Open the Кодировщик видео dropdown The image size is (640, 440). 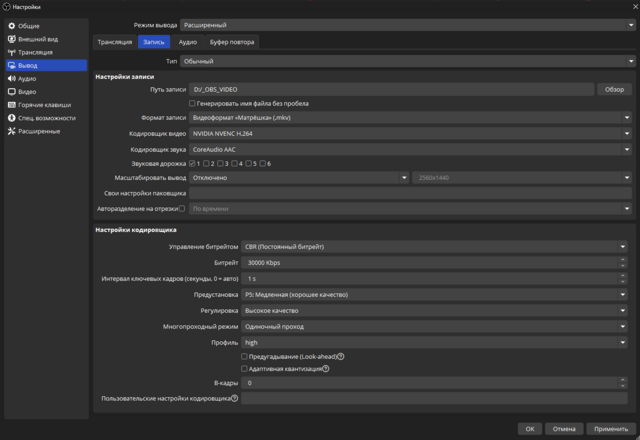point(411,133)
